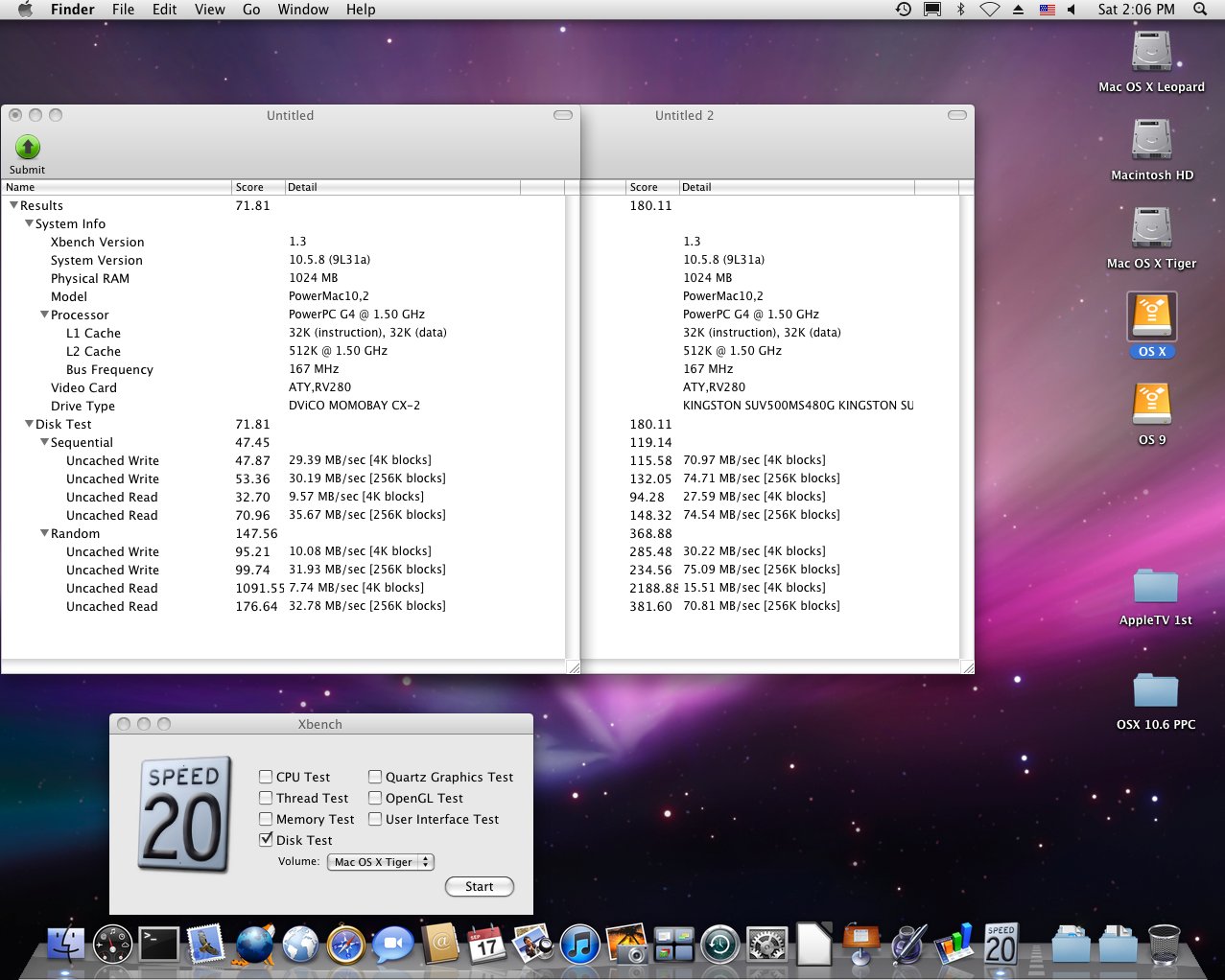Launch Safari compass icon in dock

pyautogui.click(x=346, y=945)
